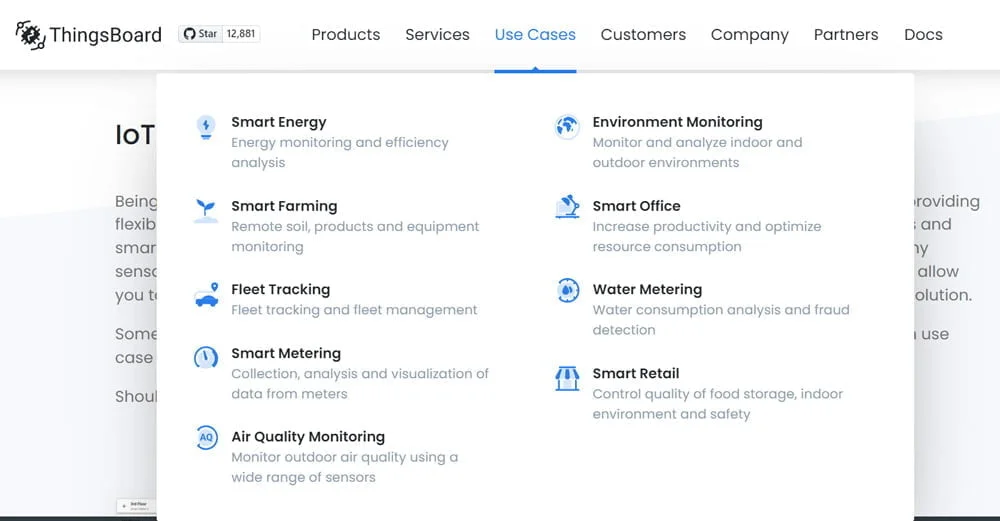The image size is (1000, 521).
Task: Open the Environment Monitoring use case
Action: tap(677, 122)
